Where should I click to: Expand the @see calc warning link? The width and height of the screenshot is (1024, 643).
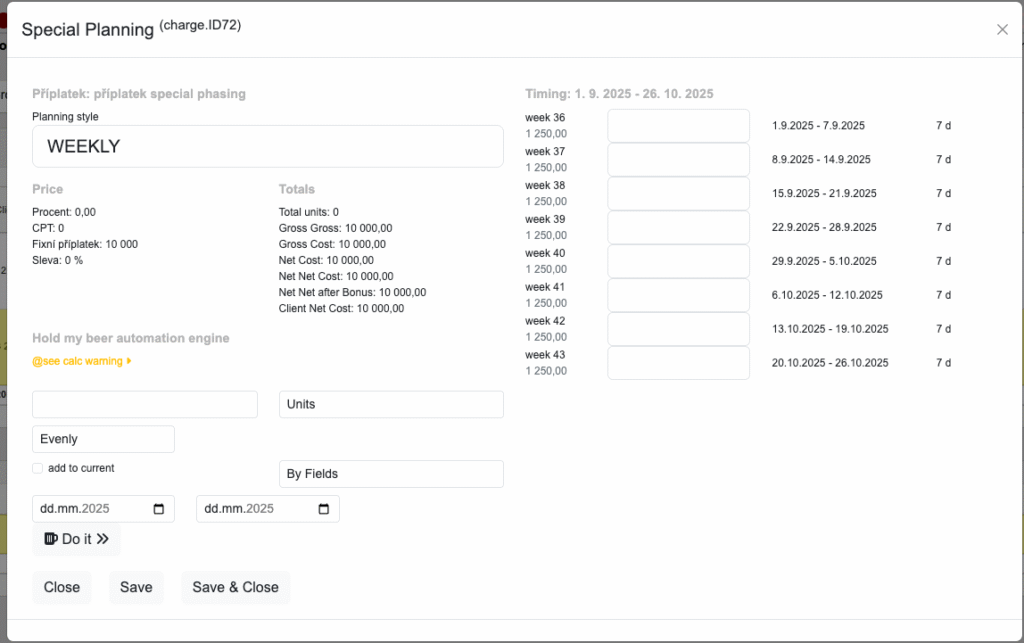click(82, 361)
